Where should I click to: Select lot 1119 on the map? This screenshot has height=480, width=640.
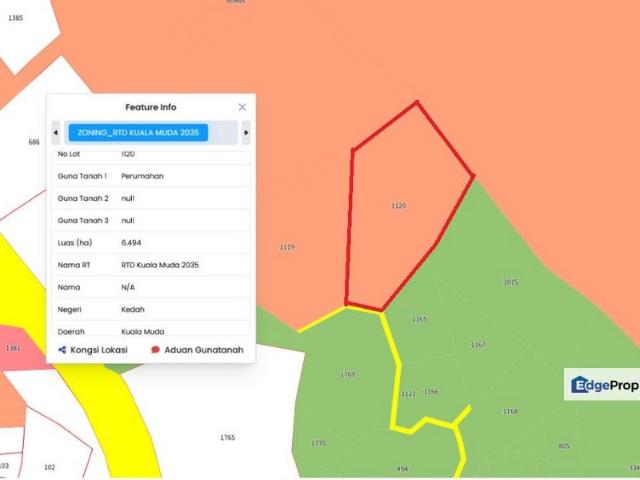coord(287,247)
